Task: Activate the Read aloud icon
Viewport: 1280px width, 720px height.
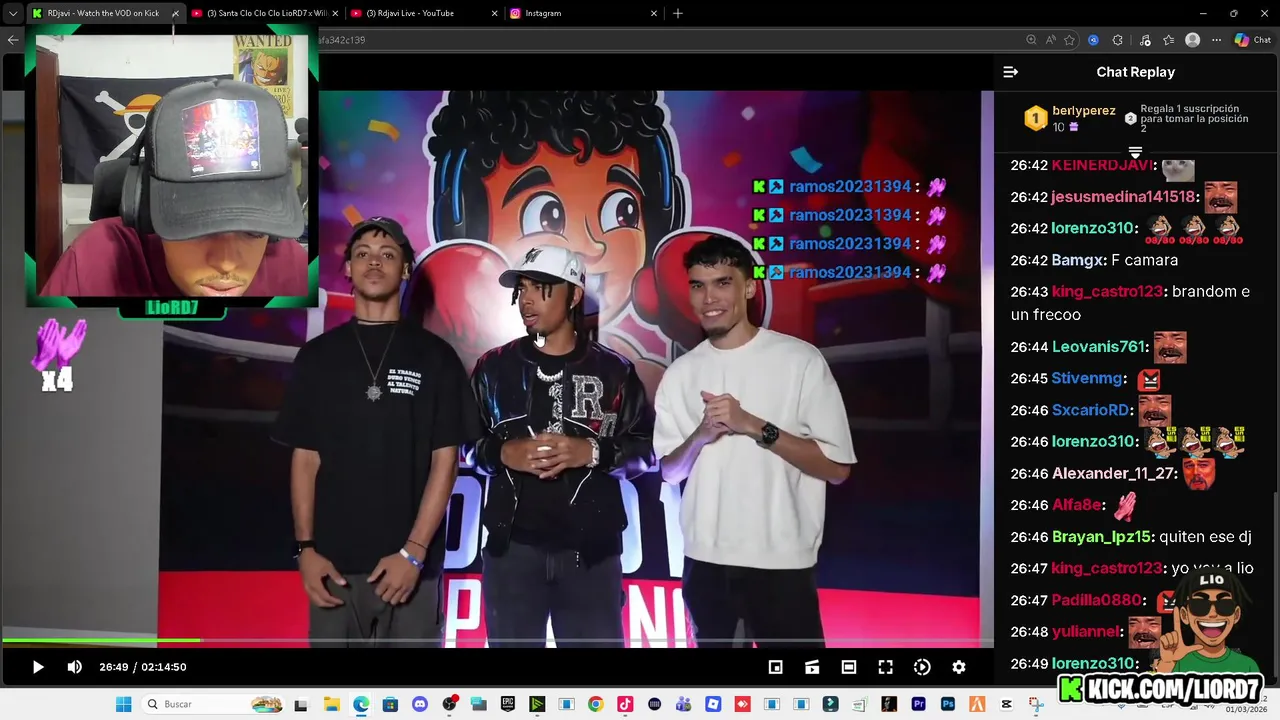Action: (1050, 40)
